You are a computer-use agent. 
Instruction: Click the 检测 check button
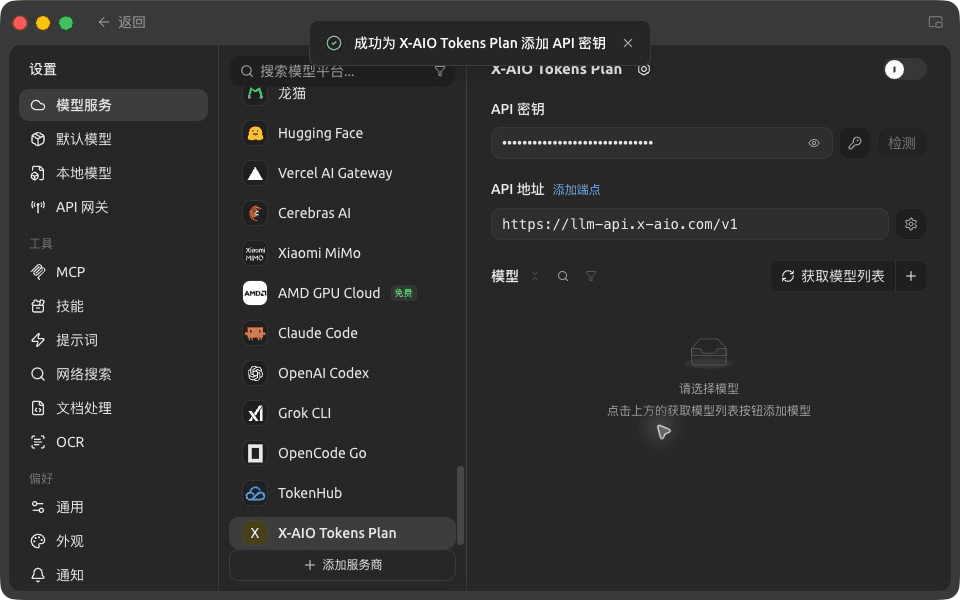(901, 143)
